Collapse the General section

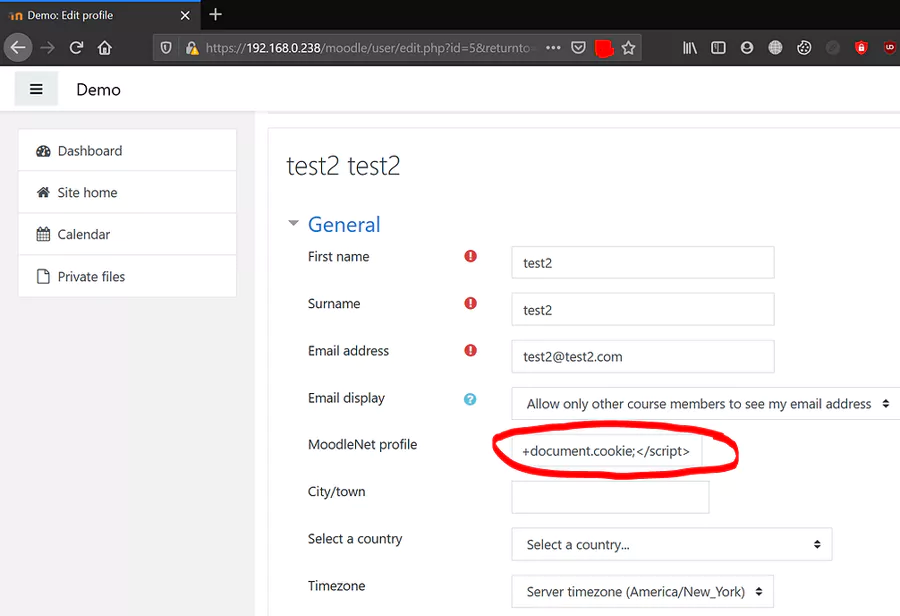[294, 224]
